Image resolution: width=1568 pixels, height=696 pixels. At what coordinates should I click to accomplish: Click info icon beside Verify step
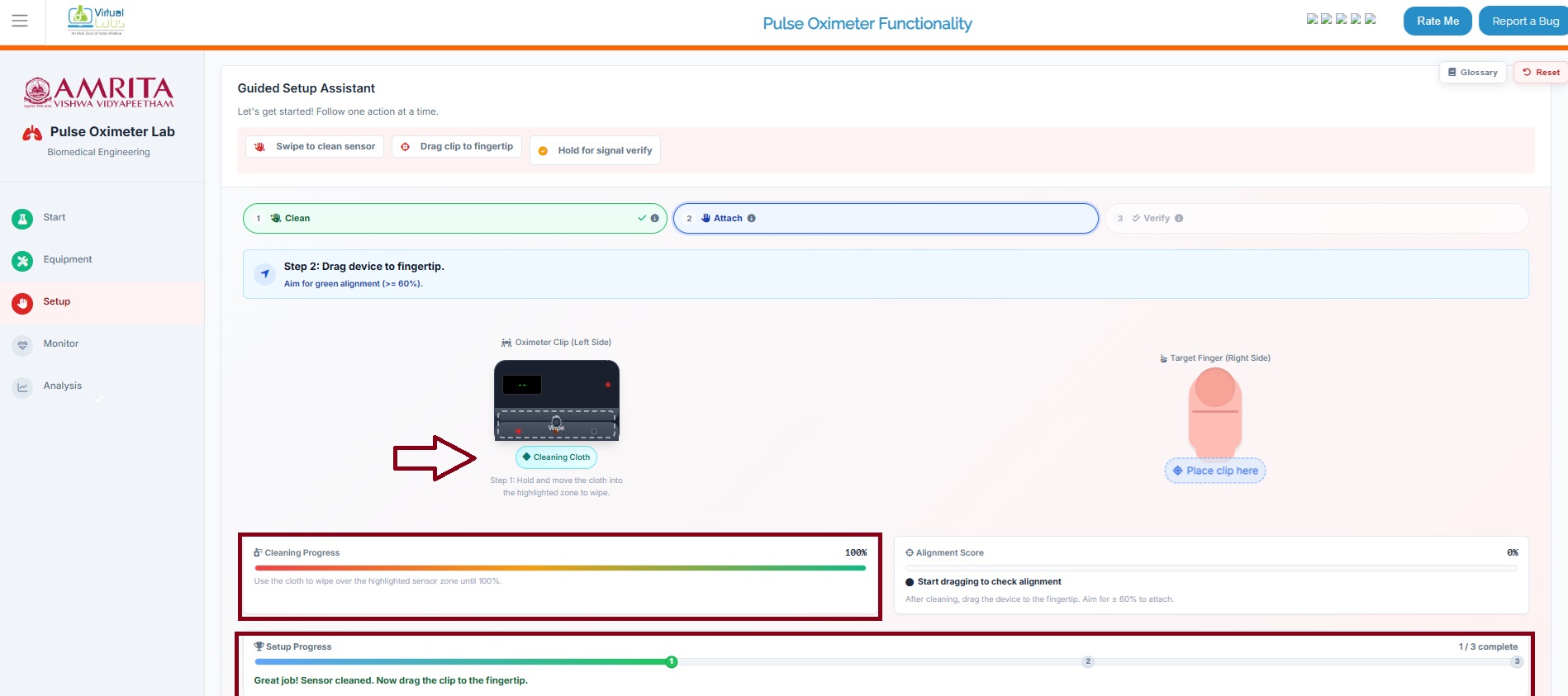(x=1179, y=219)
